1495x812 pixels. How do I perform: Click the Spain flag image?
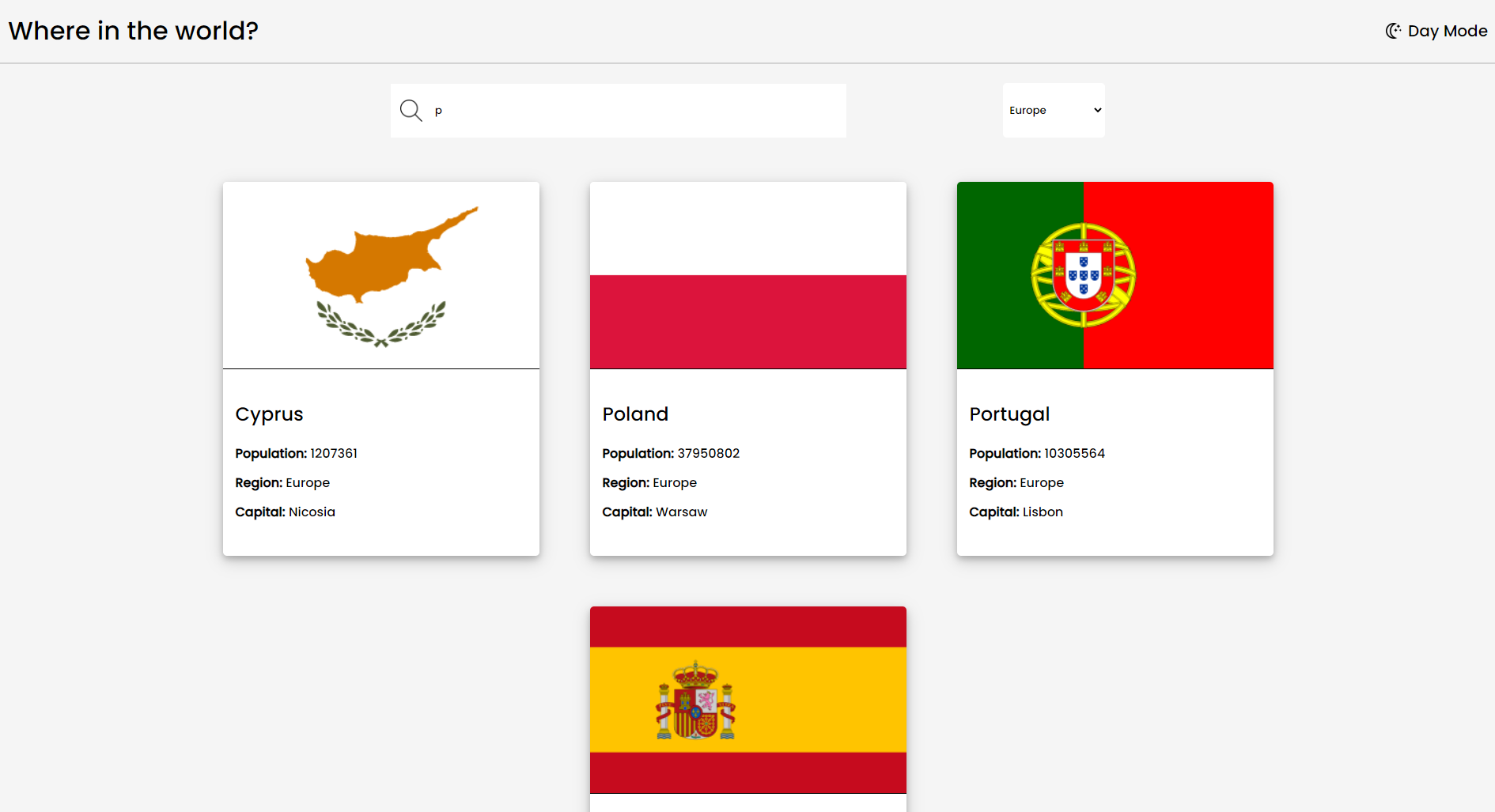click(x=747, y=699)
